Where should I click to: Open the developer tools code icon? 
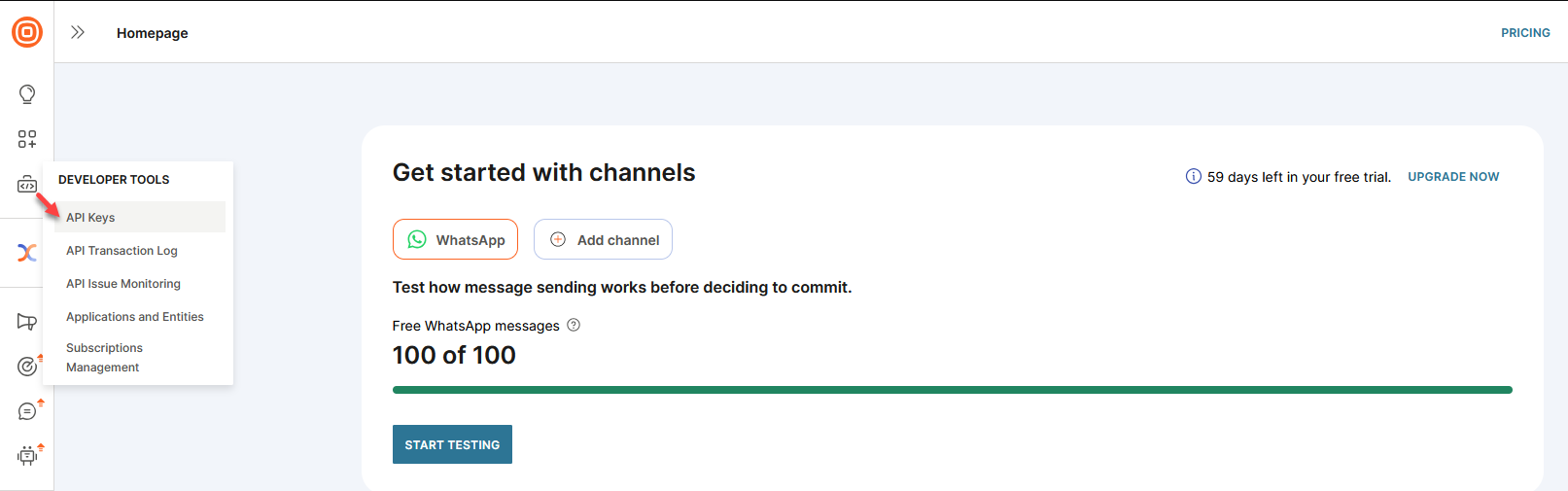[x=27, y=185]
